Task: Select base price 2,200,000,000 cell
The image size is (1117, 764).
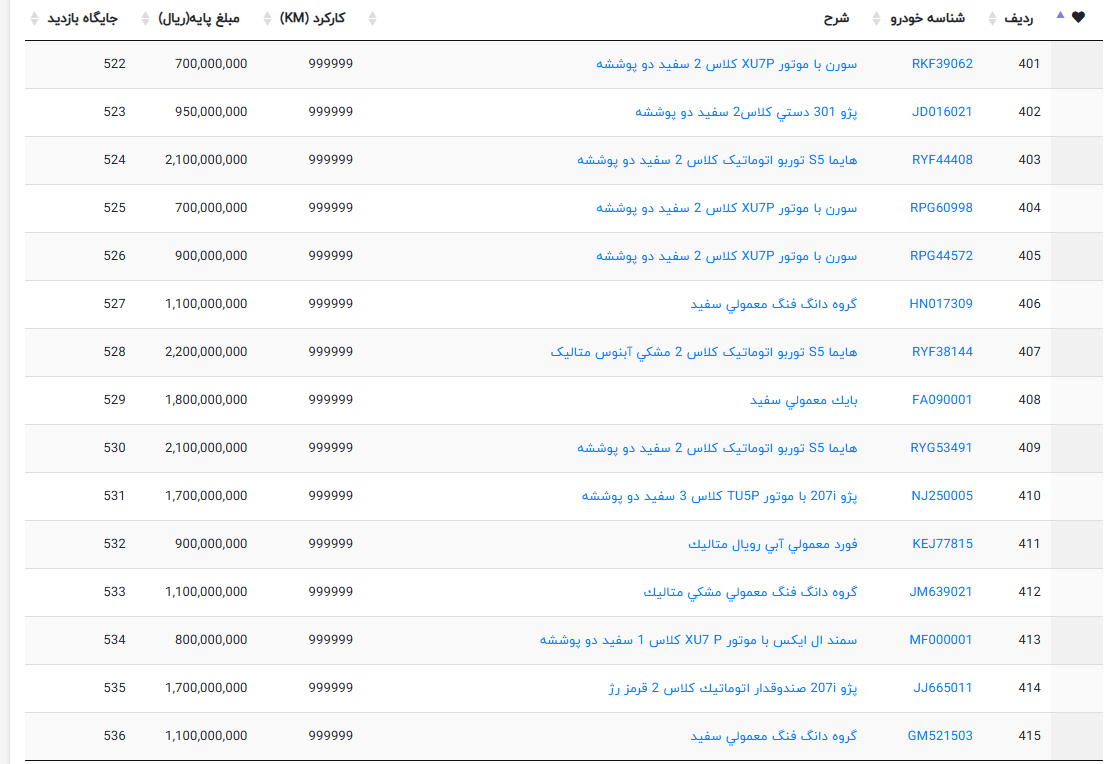Action: click(206, 352)
